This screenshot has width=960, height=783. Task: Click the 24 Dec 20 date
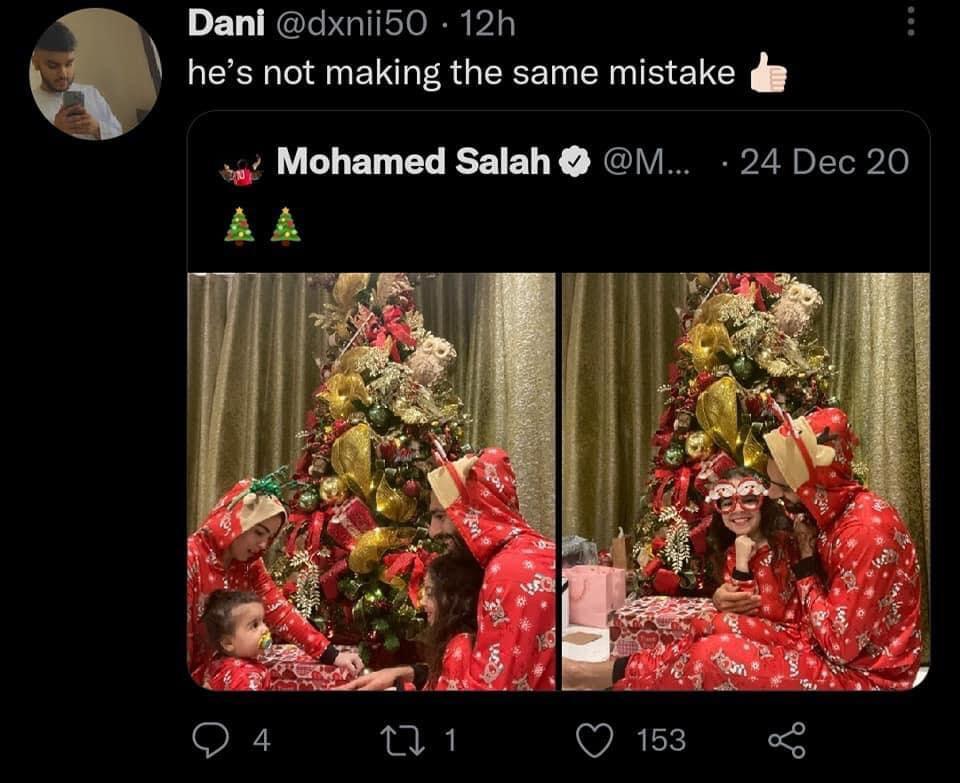point(824,161)
